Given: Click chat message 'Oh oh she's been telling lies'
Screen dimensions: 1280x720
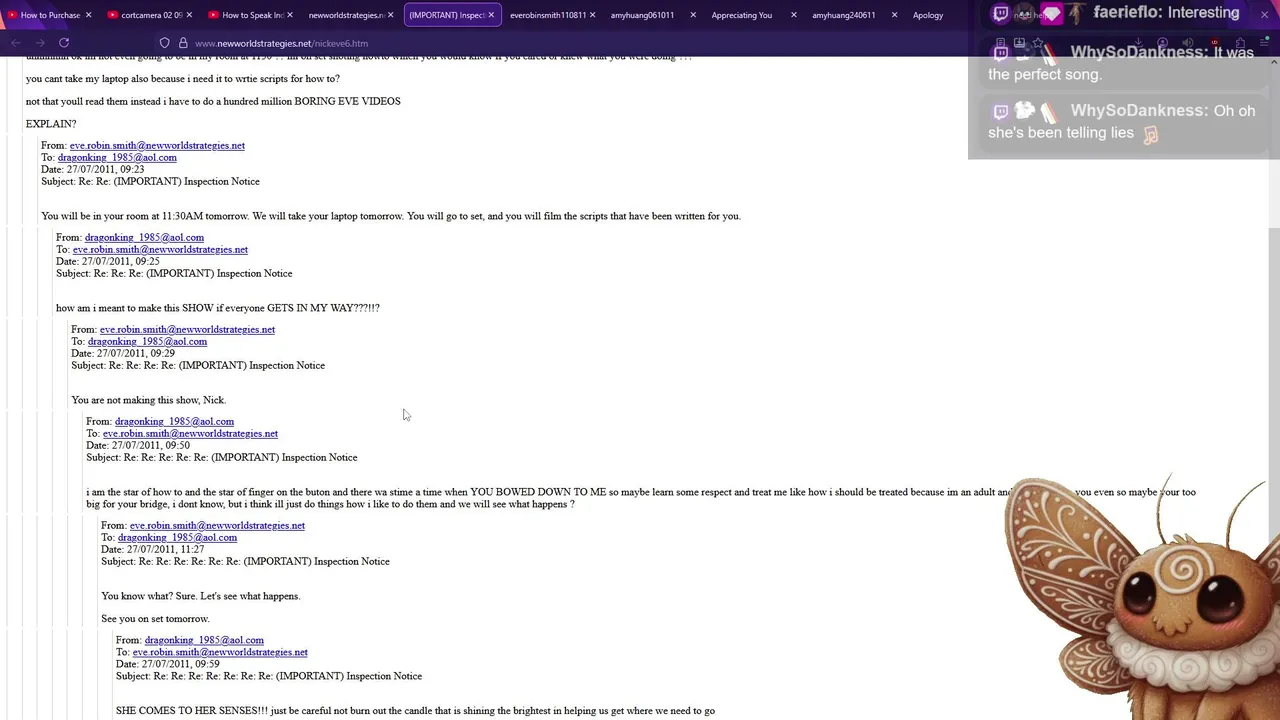Looking at the screenshot, I should coord(1122,122).
